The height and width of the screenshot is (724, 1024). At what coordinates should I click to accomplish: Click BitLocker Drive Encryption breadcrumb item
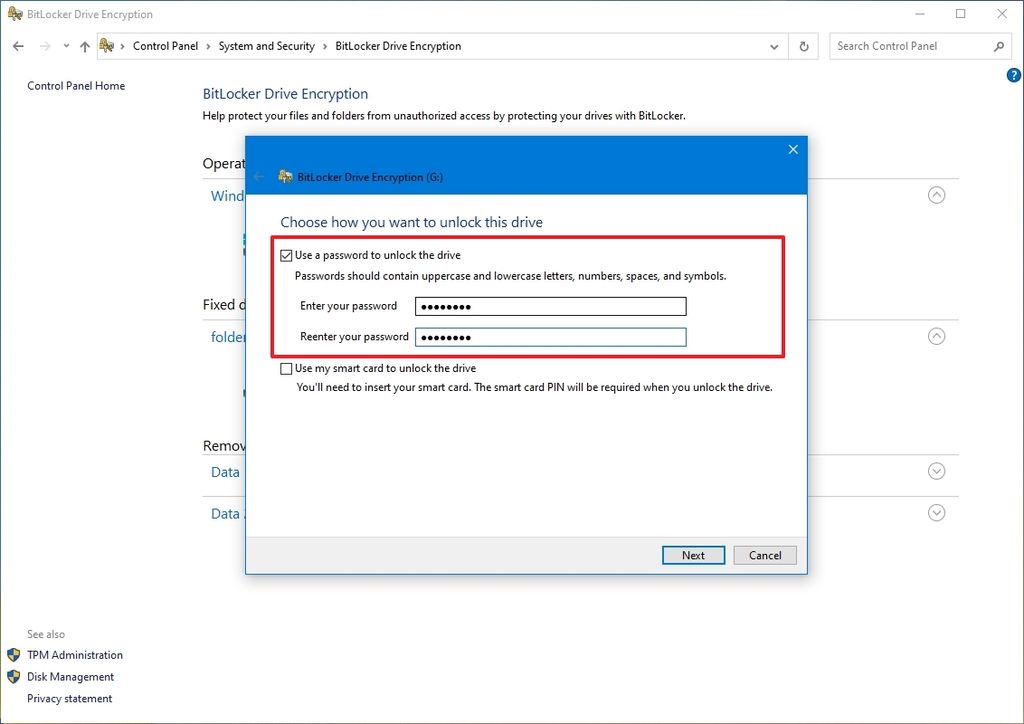pyautogui.click(x=398, y=46)
